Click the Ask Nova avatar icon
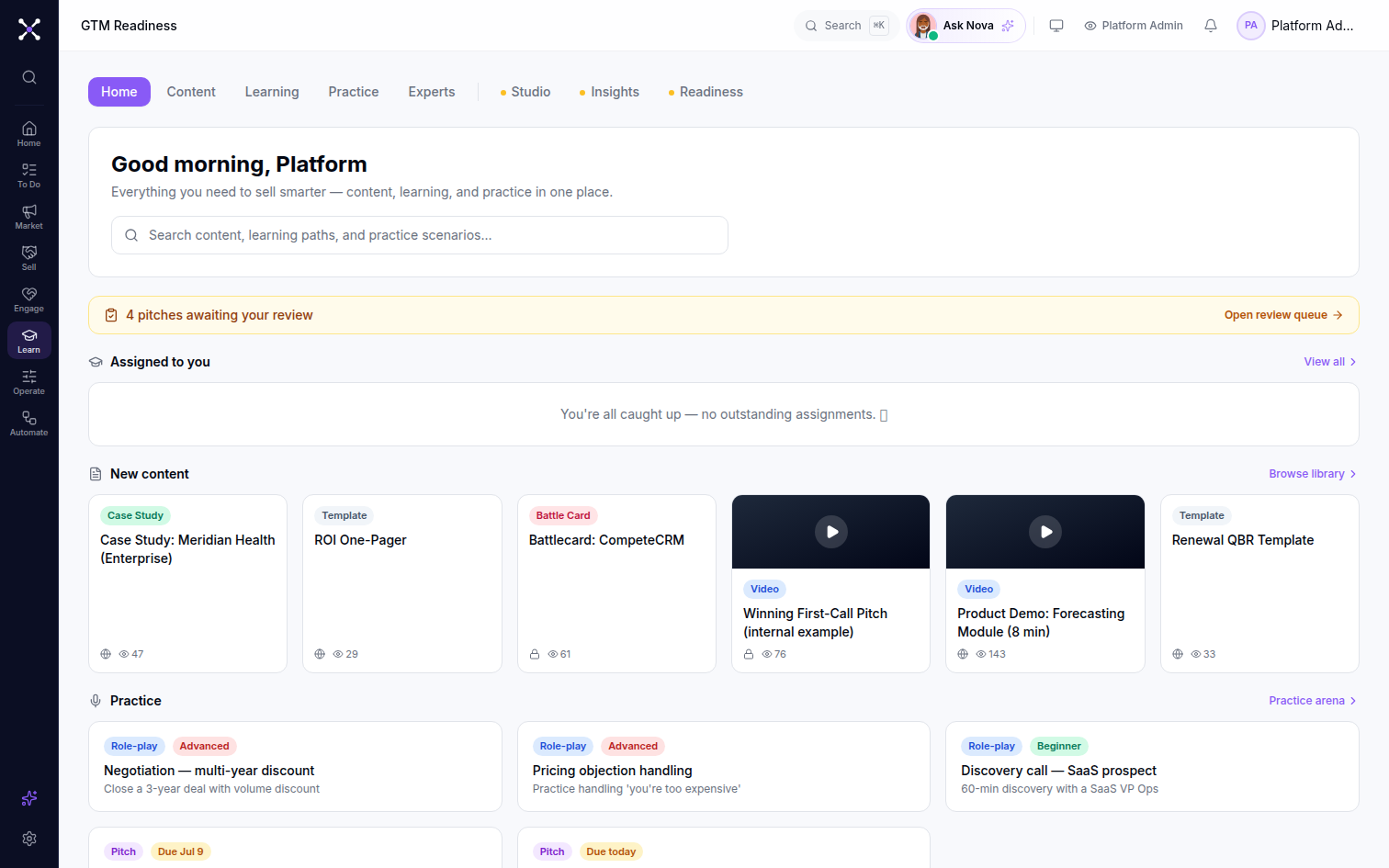Screen dimensions: 1389x868 pyautogui.click(x=923, y=26)
